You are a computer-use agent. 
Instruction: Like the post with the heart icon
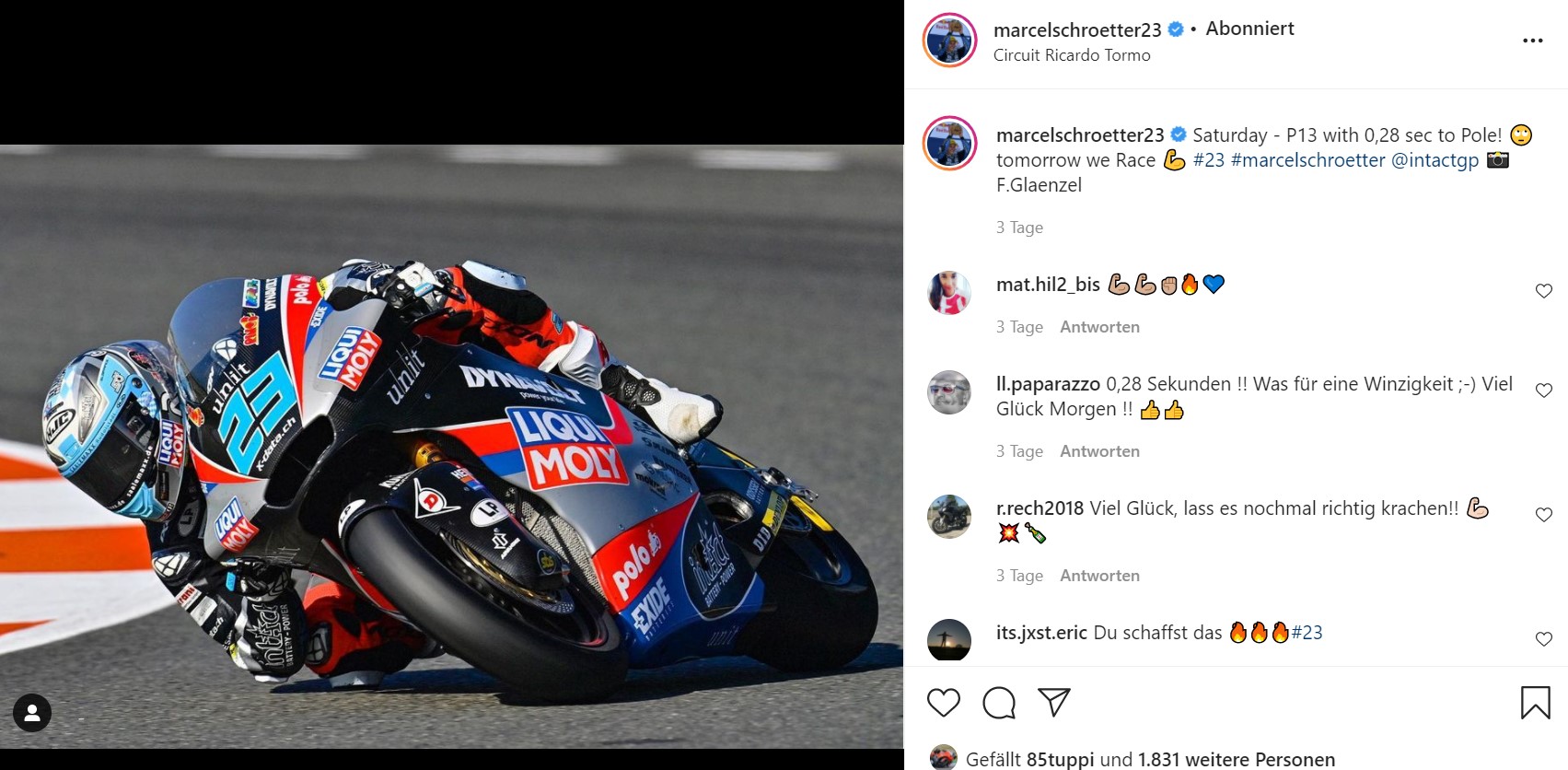[x=944, y=703]
